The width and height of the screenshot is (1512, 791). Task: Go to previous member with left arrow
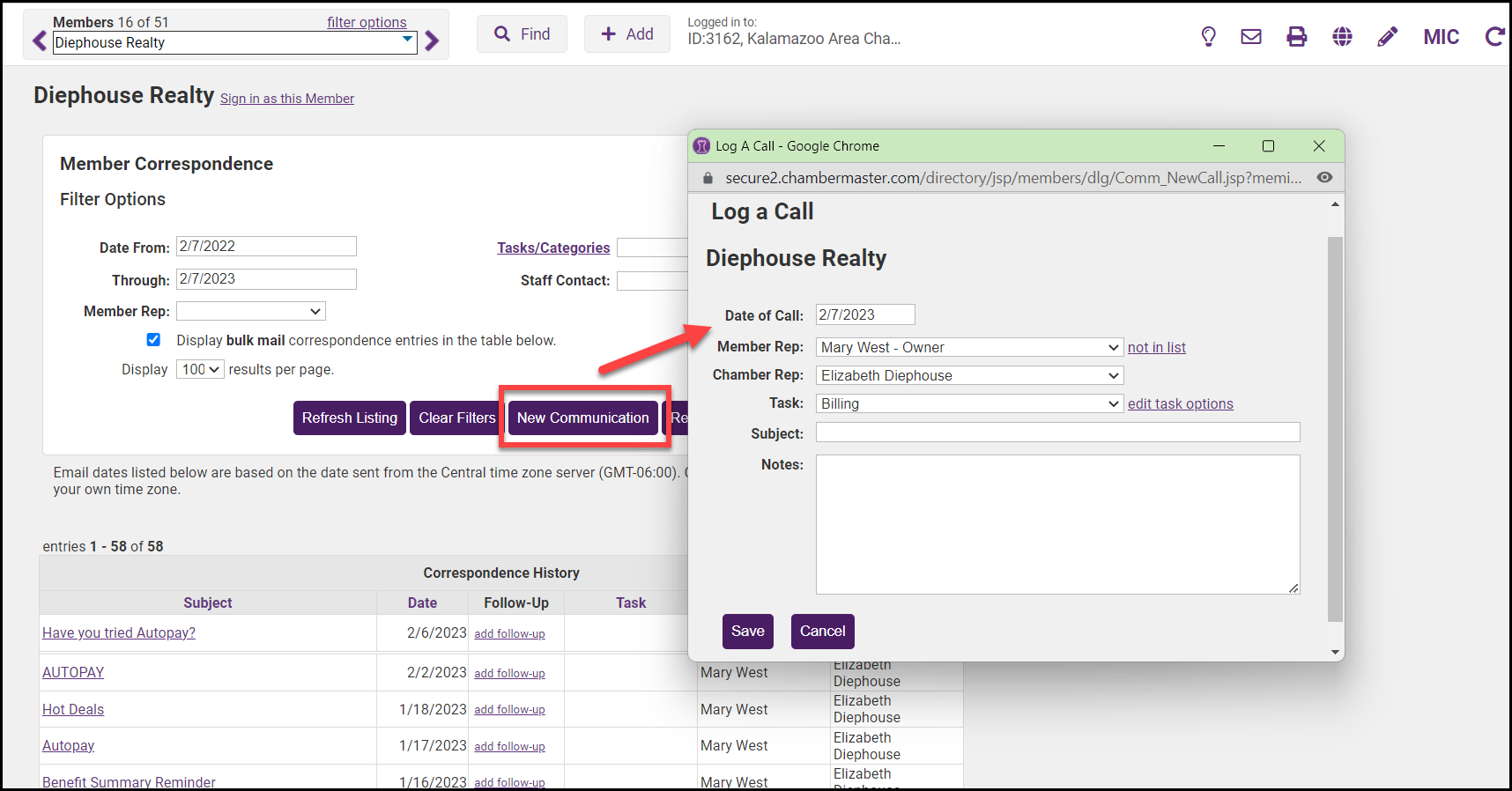[x=40, y=41]
